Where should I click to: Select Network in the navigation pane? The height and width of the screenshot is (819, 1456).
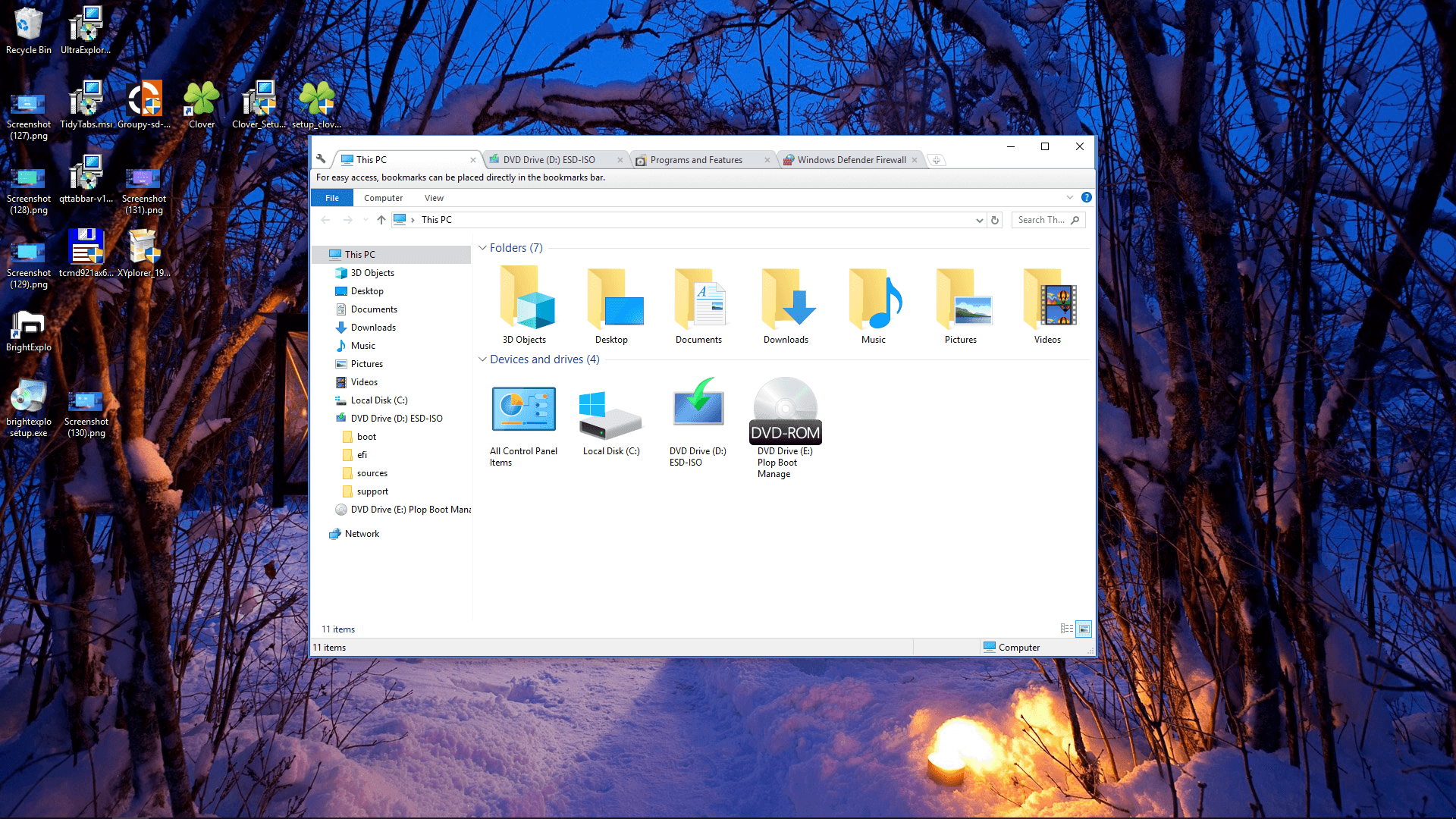(361, 534)
